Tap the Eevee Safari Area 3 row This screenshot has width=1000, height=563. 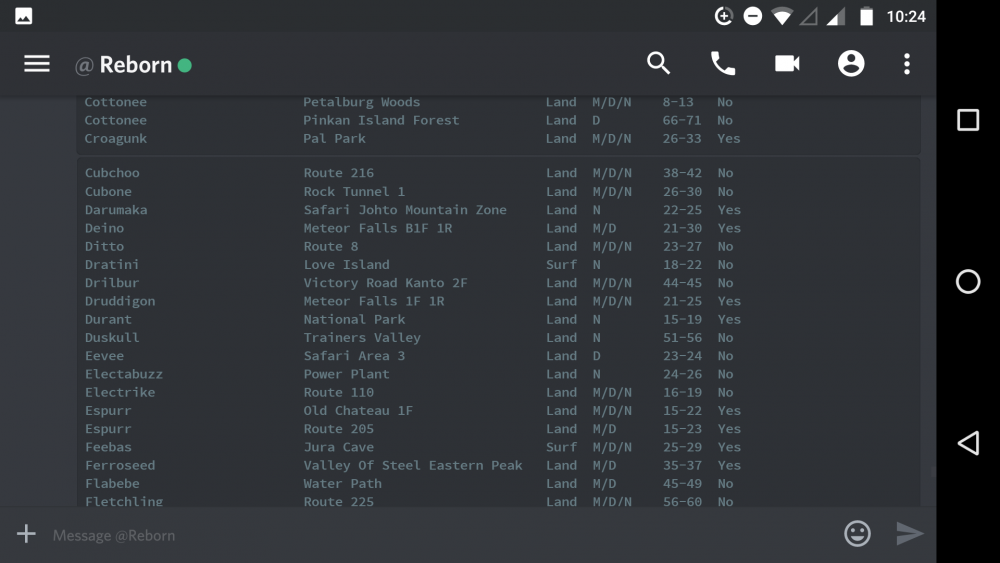(x=408, y=356)
